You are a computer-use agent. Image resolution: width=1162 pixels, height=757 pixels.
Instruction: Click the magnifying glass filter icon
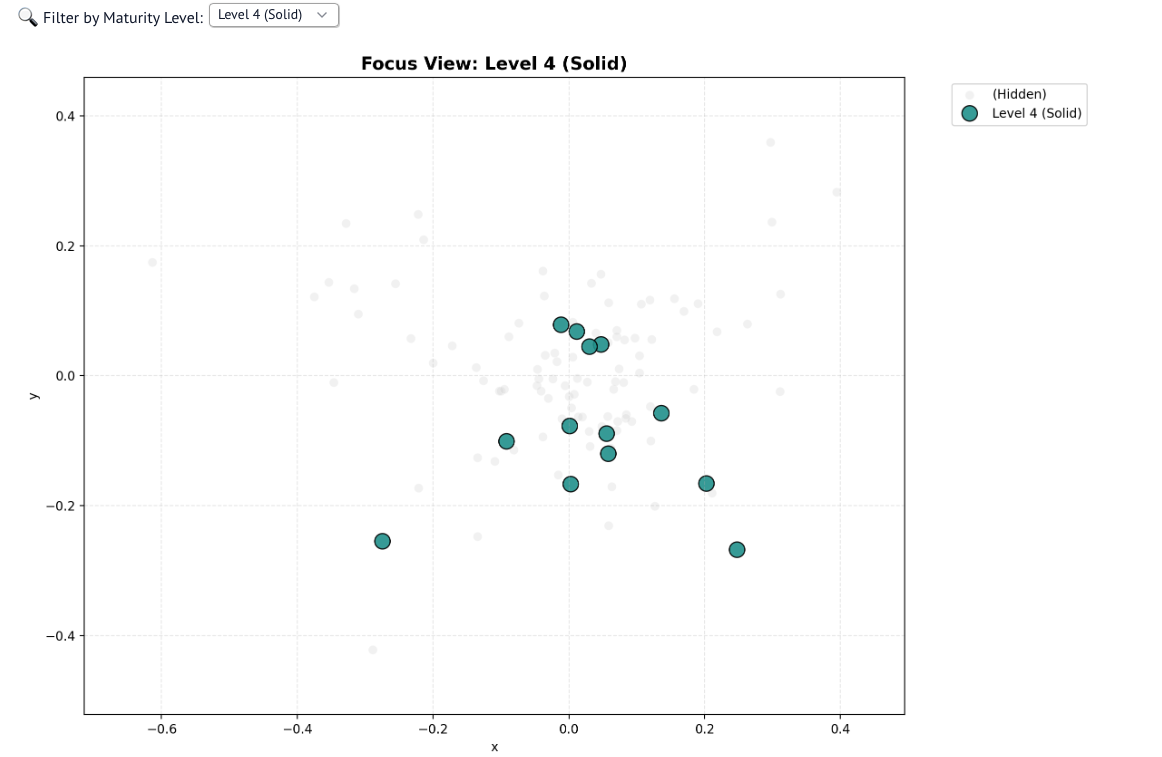click(x=28, y=17)
